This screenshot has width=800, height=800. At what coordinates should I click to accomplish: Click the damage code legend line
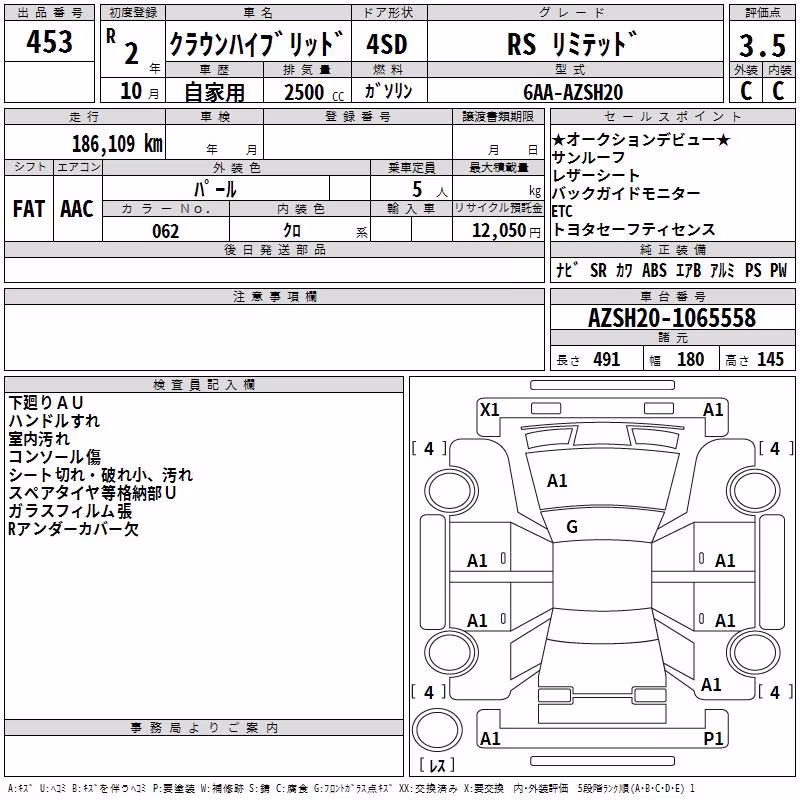click(352, 788)
